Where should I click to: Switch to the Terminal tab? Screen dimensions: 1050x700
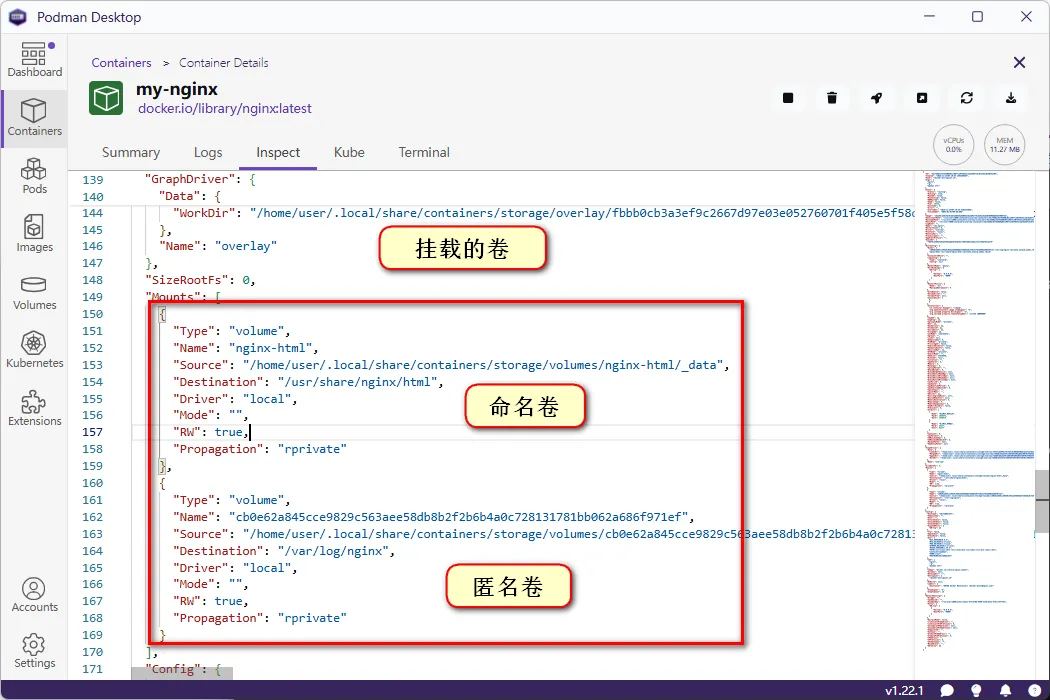click(424, 153)
